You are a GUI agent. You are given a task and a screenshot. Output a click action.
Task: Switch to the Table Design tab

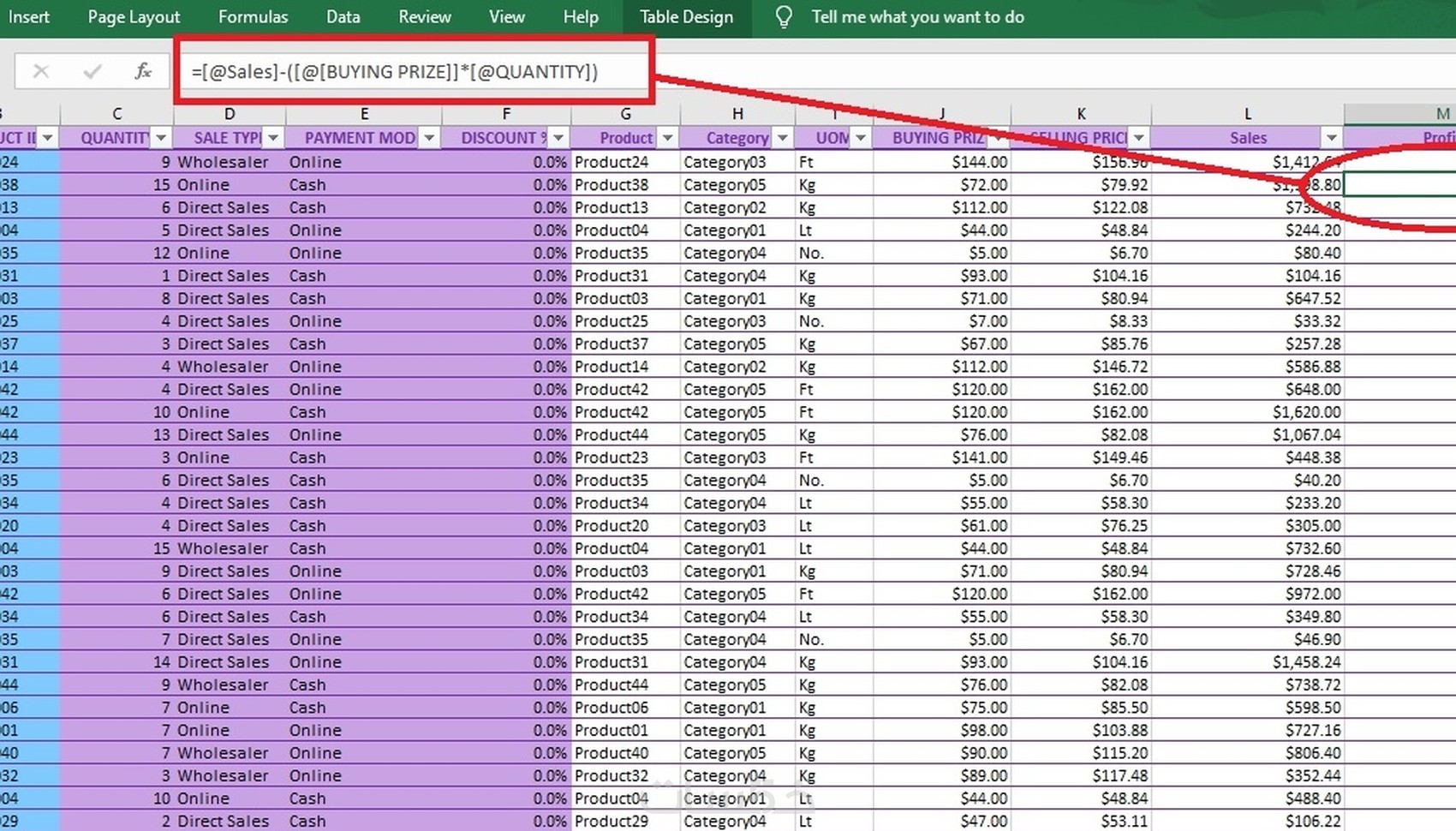pos(685,16)
